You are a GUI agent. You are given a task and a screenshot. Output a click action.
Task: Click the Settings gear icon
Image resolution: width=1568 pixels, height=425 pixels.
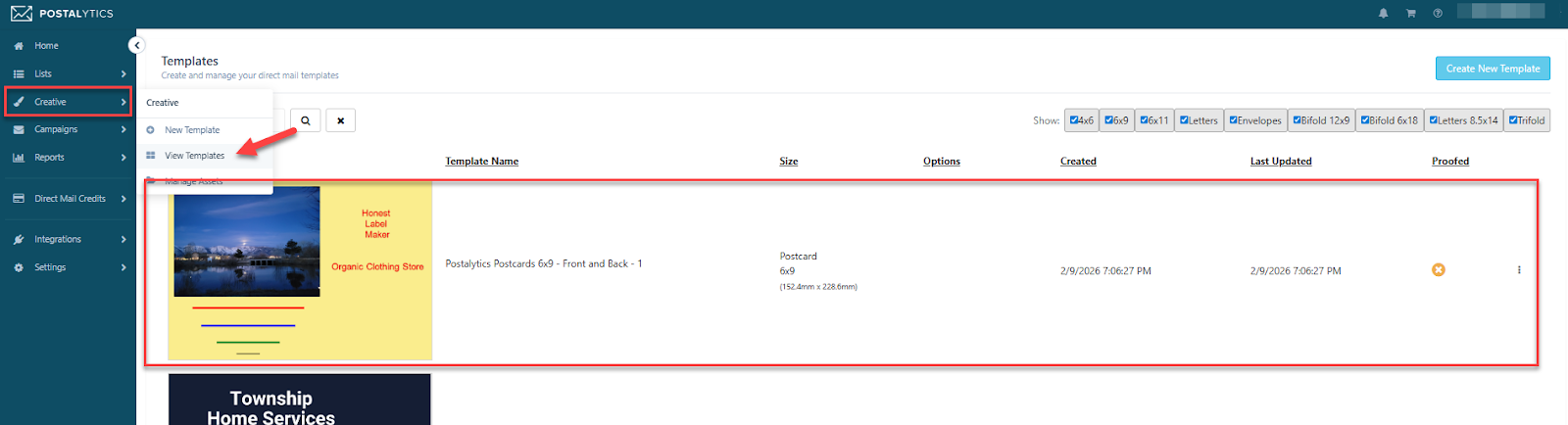pyautogui.click(x=19, y=267)
